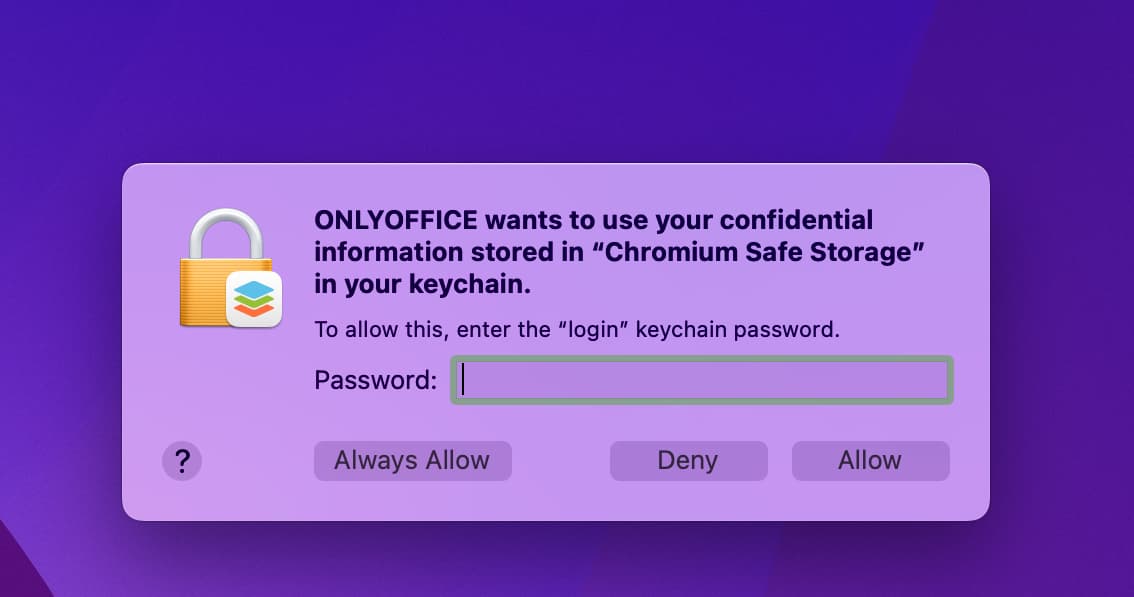The width and height of the screenshot is (1134, 597).
Task: Deny the keychain access request
Action: (688, 461)
